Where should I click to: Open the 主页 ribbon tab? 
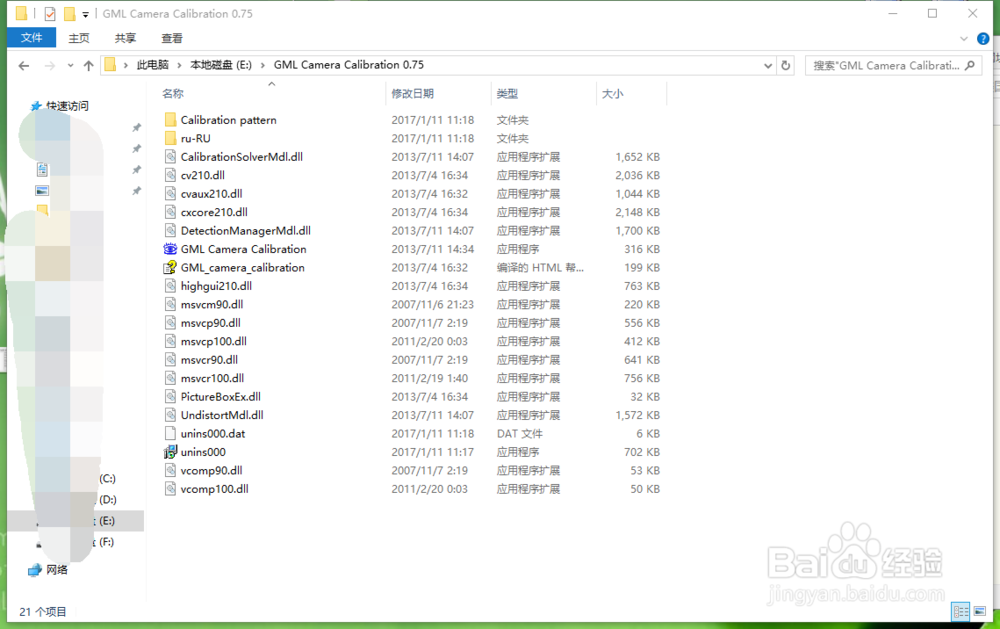coord(79,38)
